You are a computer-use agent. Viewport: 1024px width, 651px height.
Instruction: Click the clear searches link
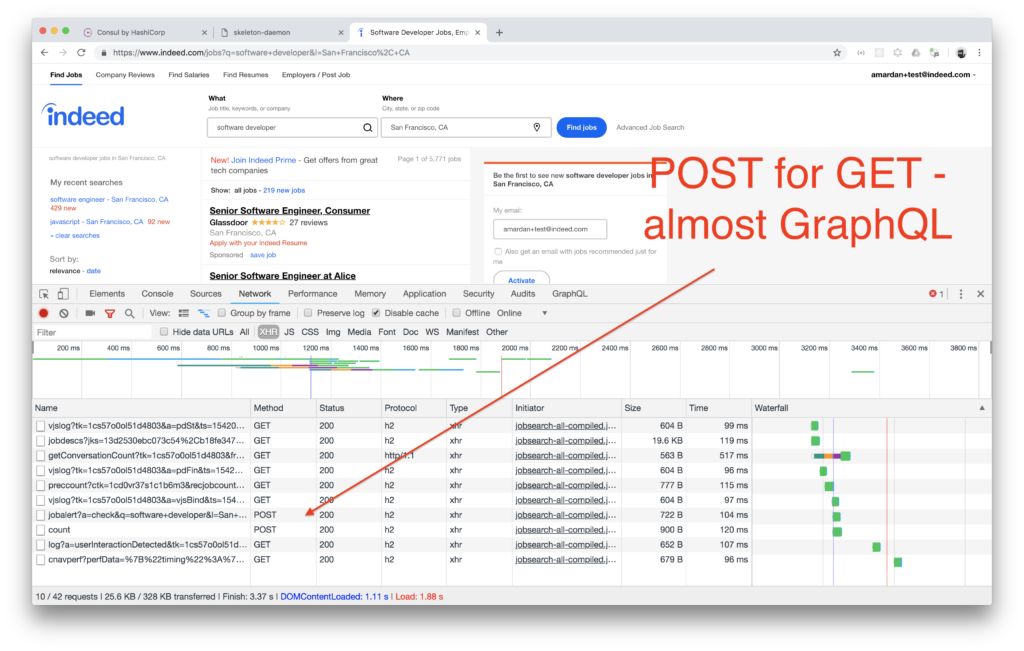pyautogui.click(x=77, y=235)
